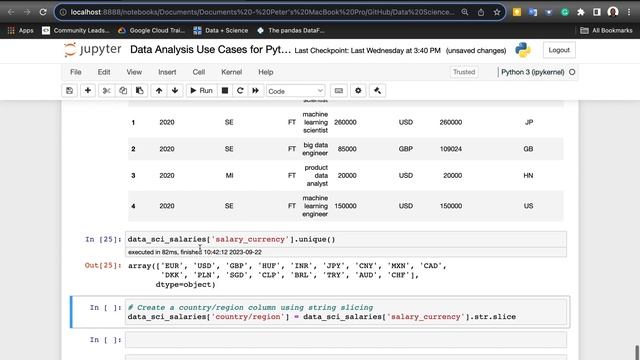Click the Python 3 (ipykernel) label
Screen dimensions: 640x360
532,72
